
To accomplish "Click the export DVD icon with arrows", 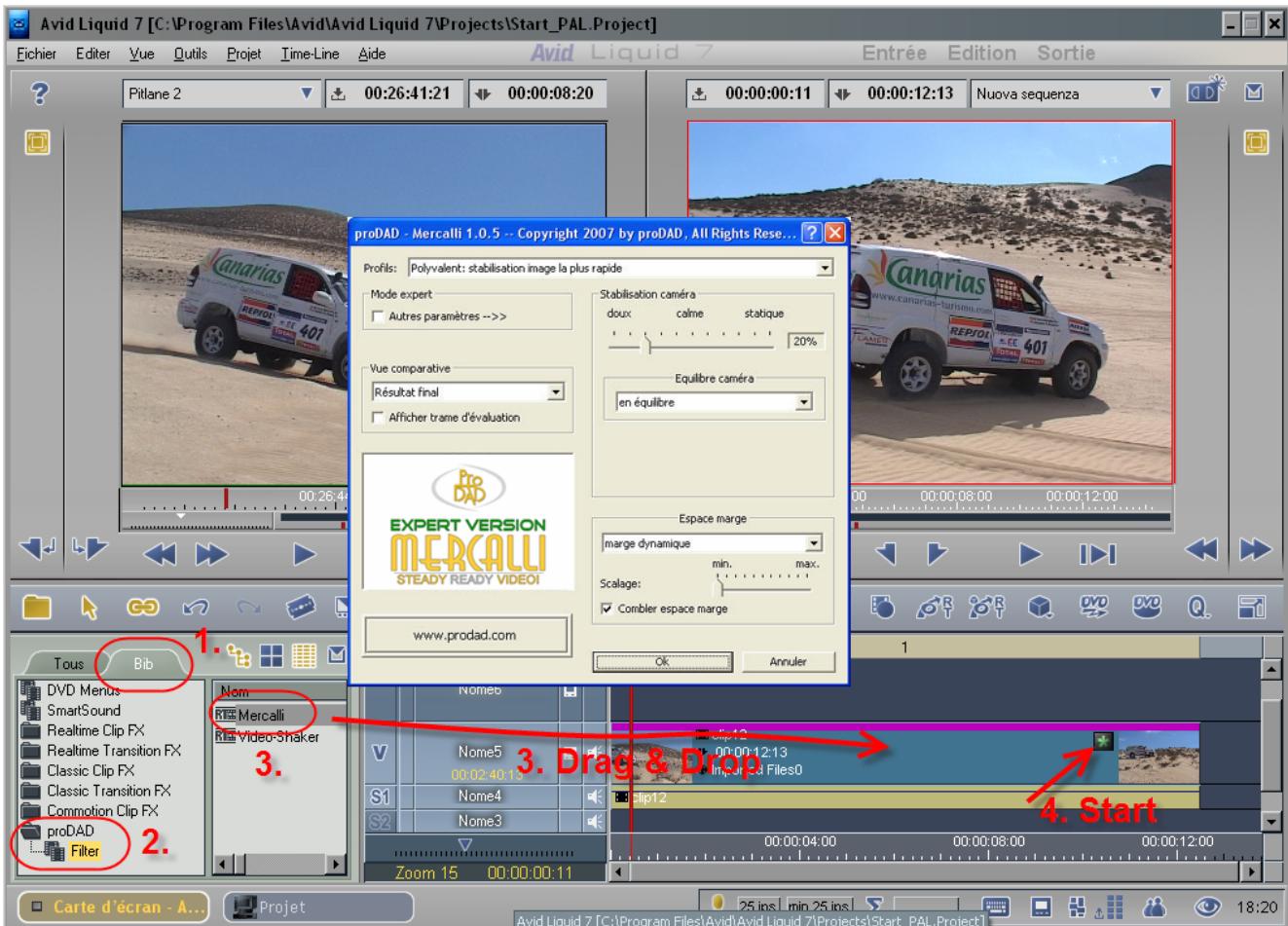I will pyautogui.click(x=1093, y=607).
